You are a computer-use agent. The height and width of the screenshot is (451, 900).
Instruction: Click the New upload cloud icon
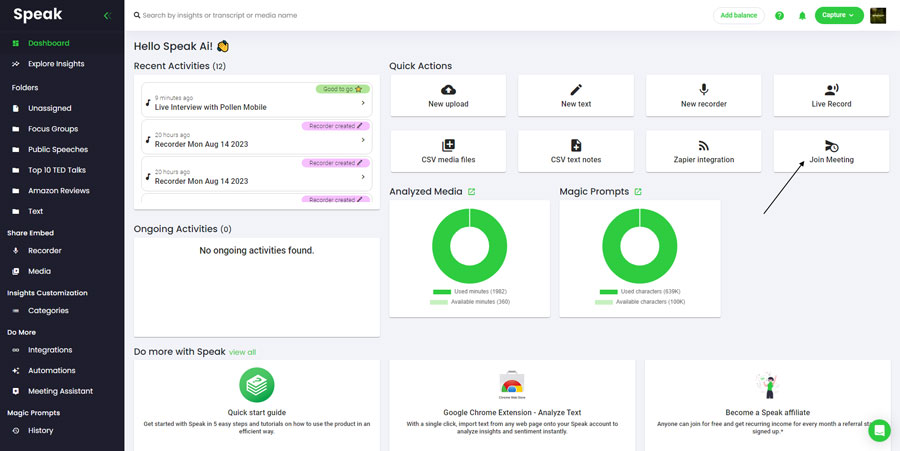448,90
